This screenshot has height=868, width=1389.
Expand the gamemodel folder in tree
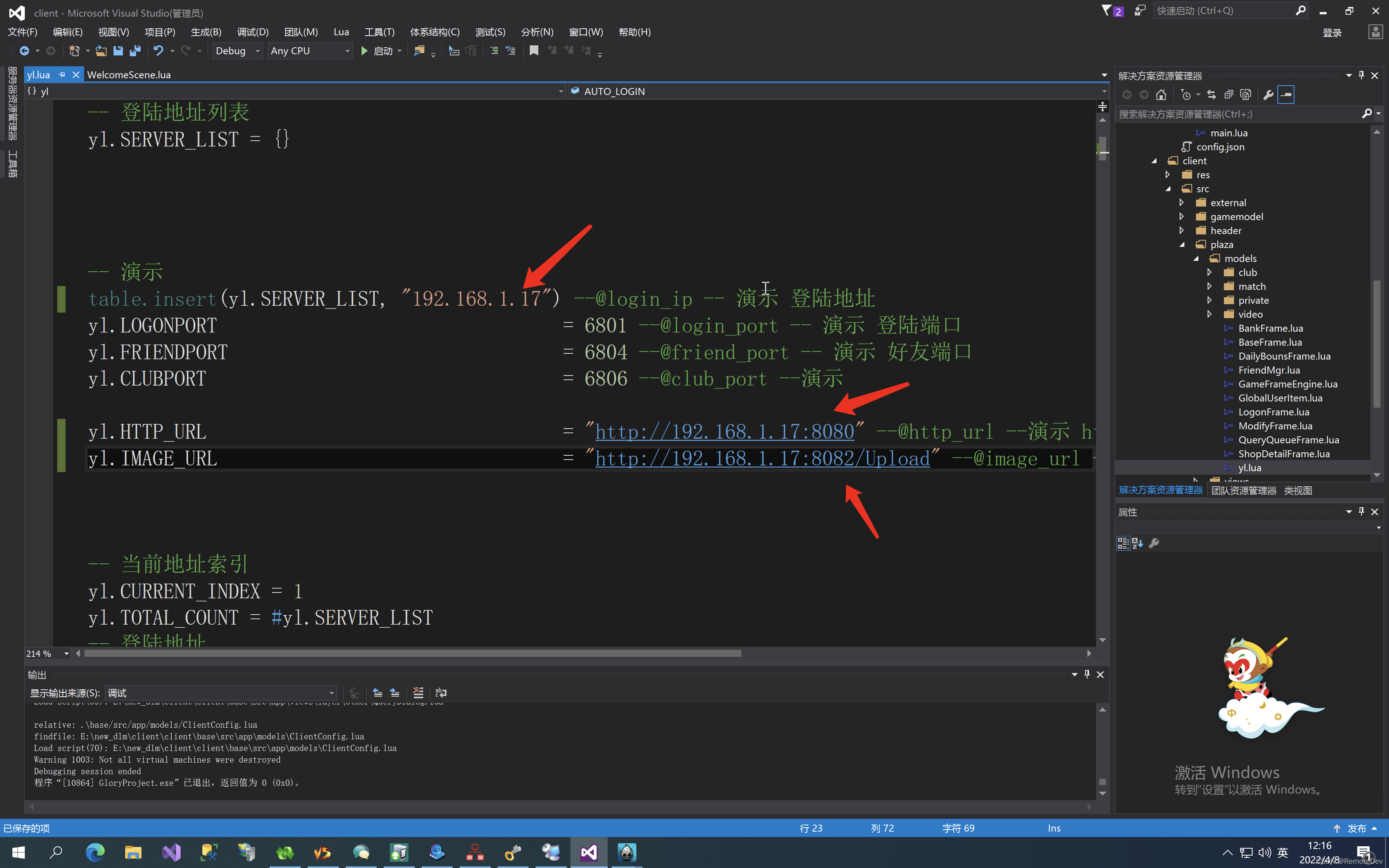[1182, 217]
